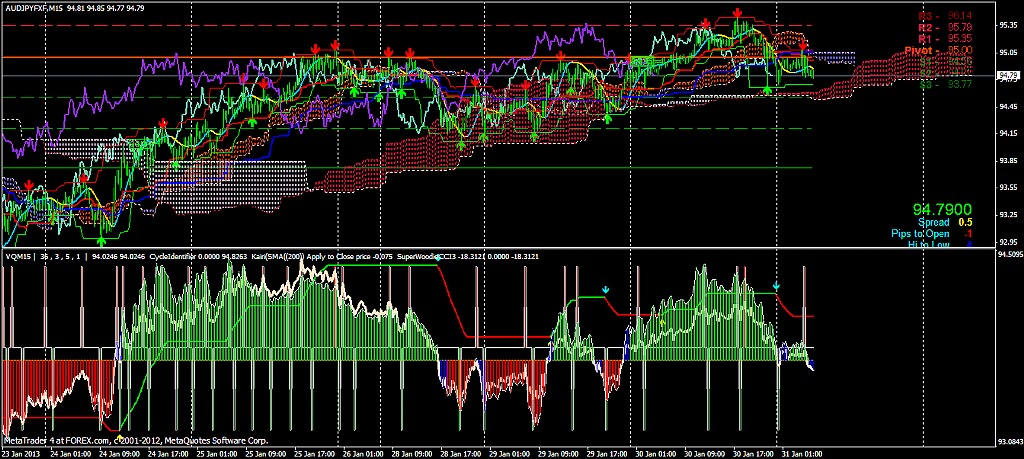Select the VQM15 indicator header label
Viewport: 1024px width, 459px height.
[18, 256]
